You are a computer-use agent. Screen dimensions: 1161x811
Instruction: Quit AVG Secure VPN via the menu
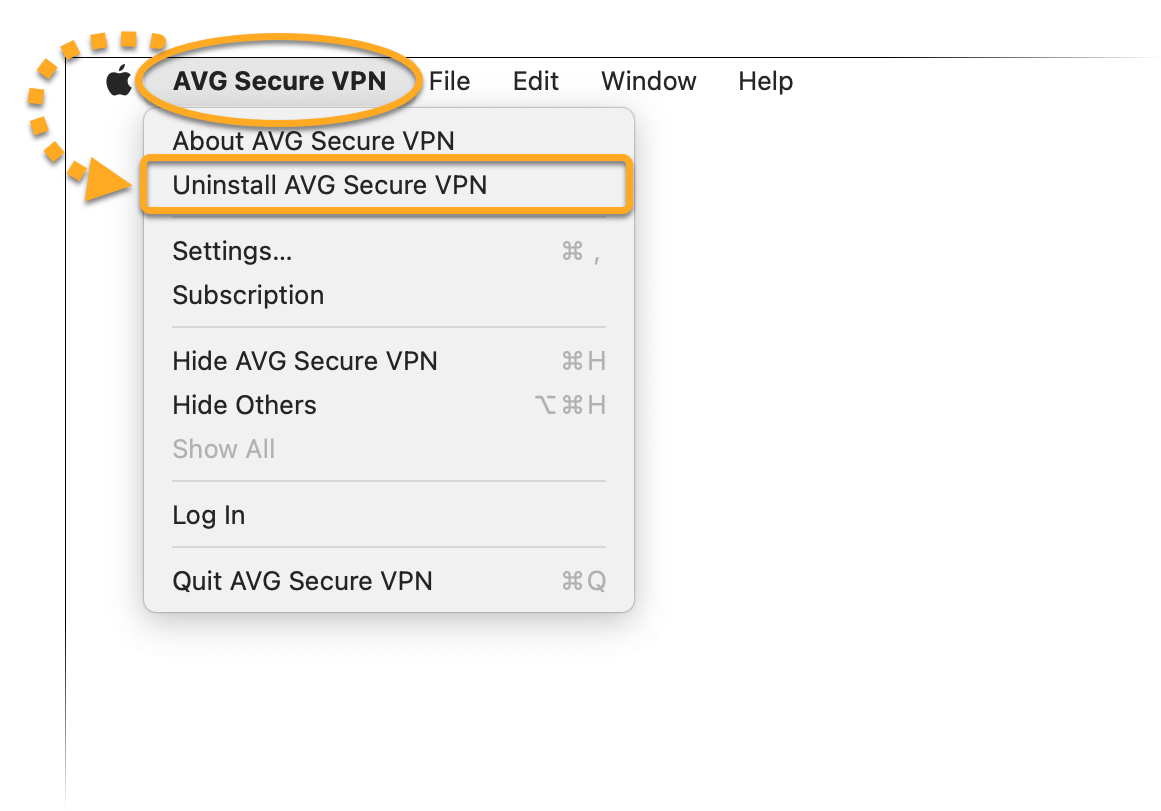(x=302, y=581)
